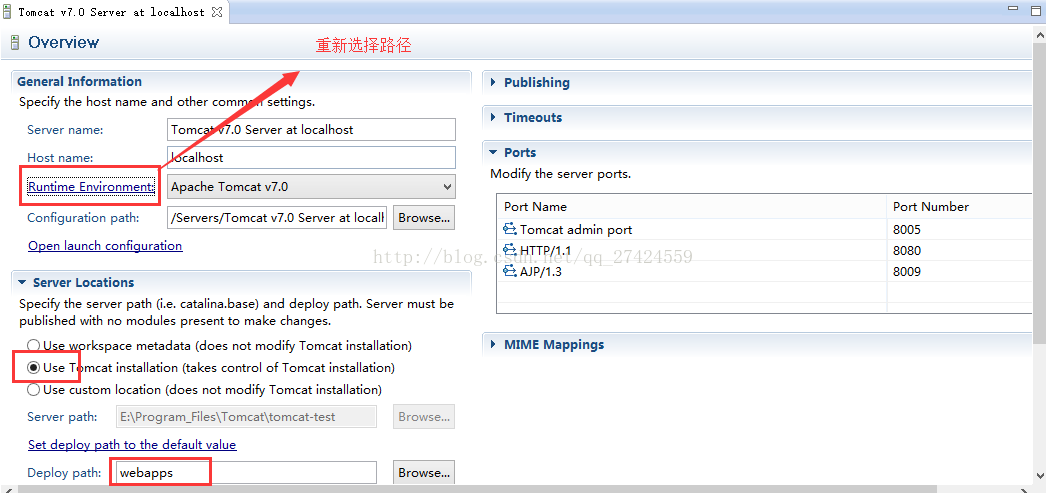
Task: Select the AJP/1.3 port name
Action: click(541, 271)
